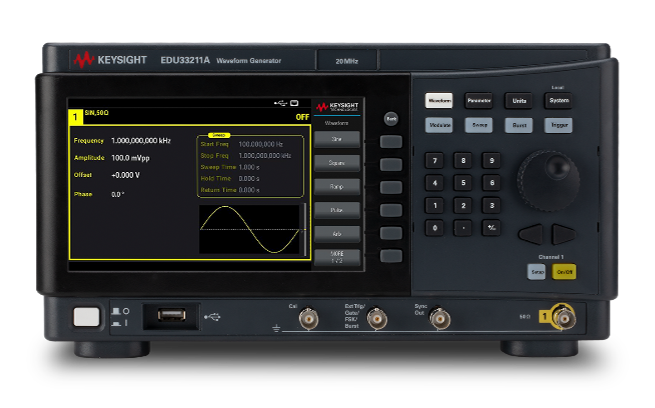
Task: Push the Parameter key
Action: tap(479, 101)
